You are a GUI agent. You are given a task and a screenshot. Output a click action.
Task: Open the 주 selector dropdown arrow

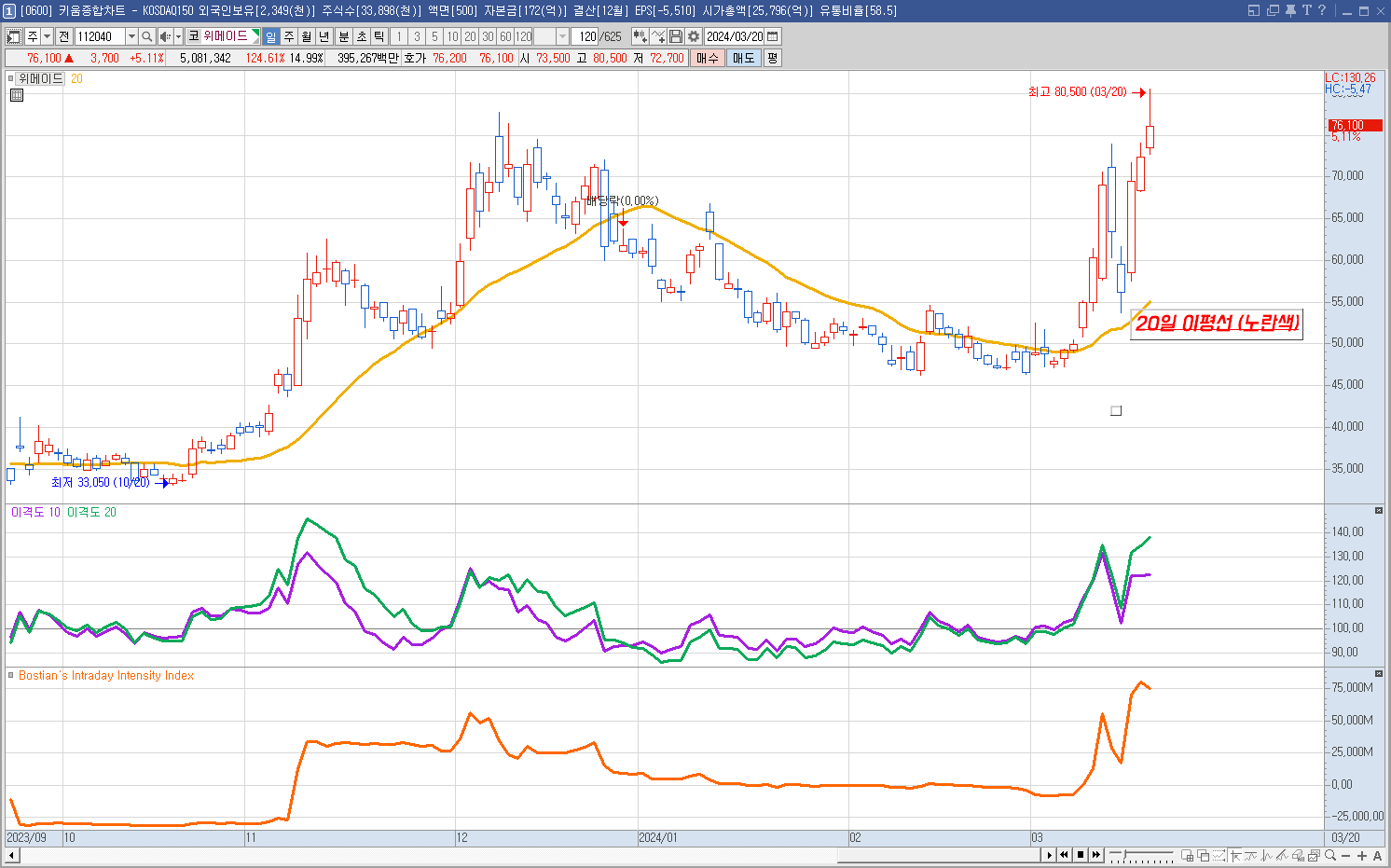coord(48,36)
